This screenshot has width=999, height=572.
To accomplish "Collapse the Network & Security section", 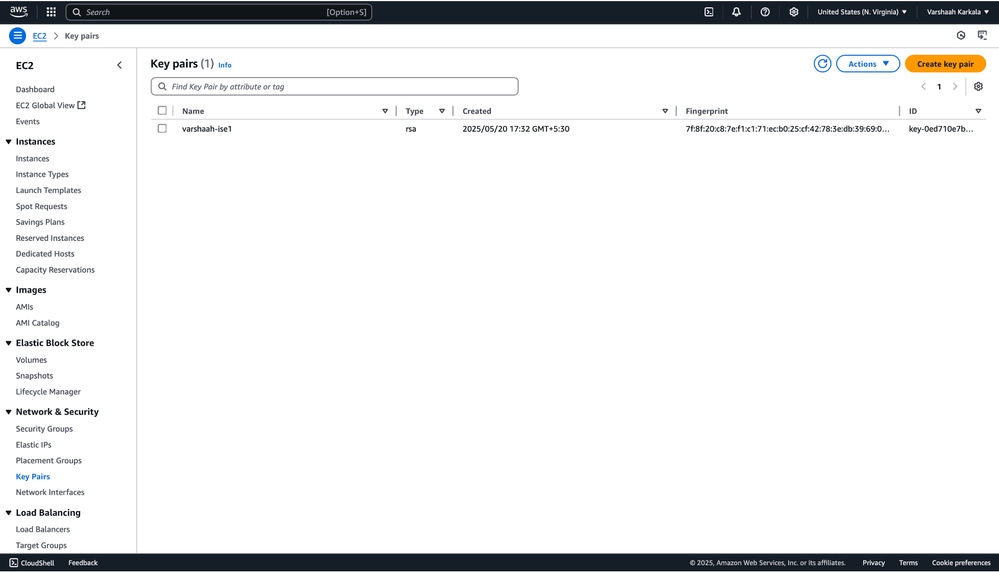I will click(x=9, y=411).
